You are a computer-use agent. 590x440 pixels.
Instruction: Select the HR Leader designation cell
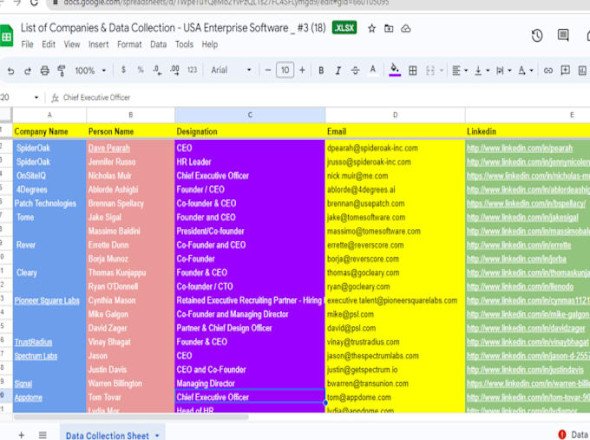point(250,162)
